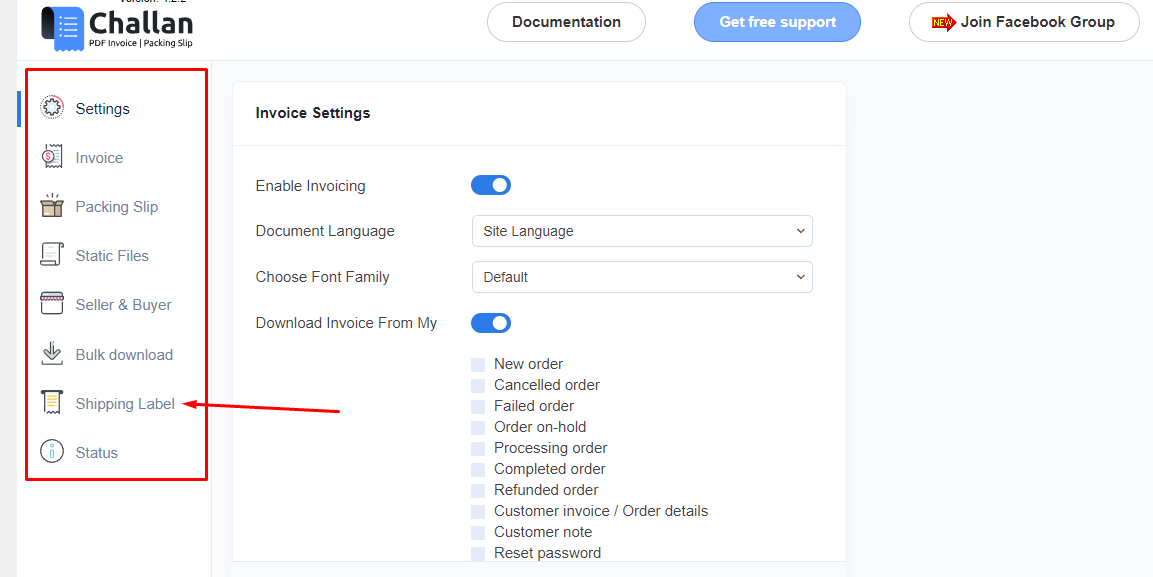Click the Settings gear icon in sidebar
The image size is (1153, 577).
(x=51, y=107)
